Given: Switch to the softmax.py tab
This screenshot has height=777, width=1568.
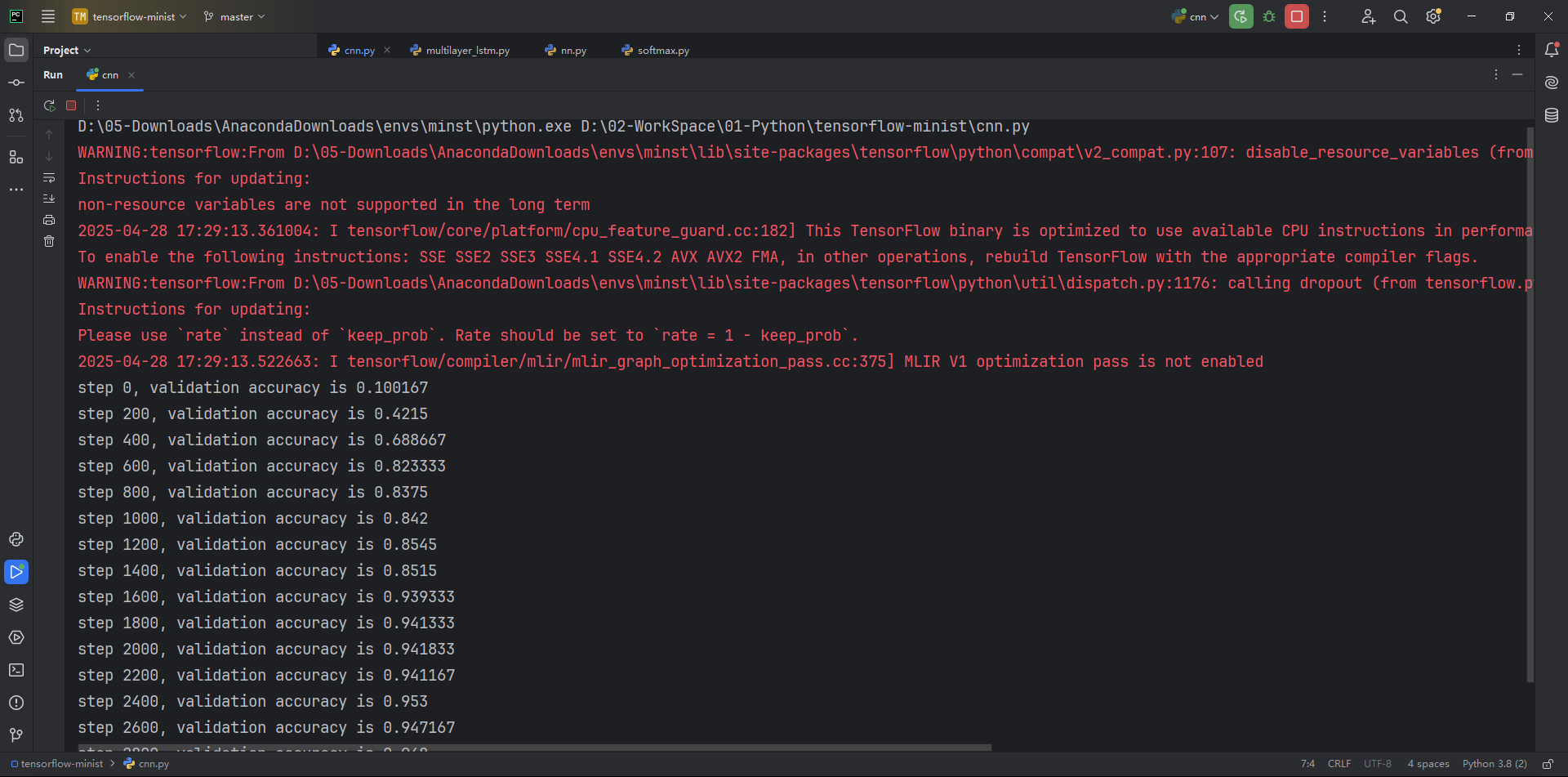Looking at the screenshot, I should point(656,50).
